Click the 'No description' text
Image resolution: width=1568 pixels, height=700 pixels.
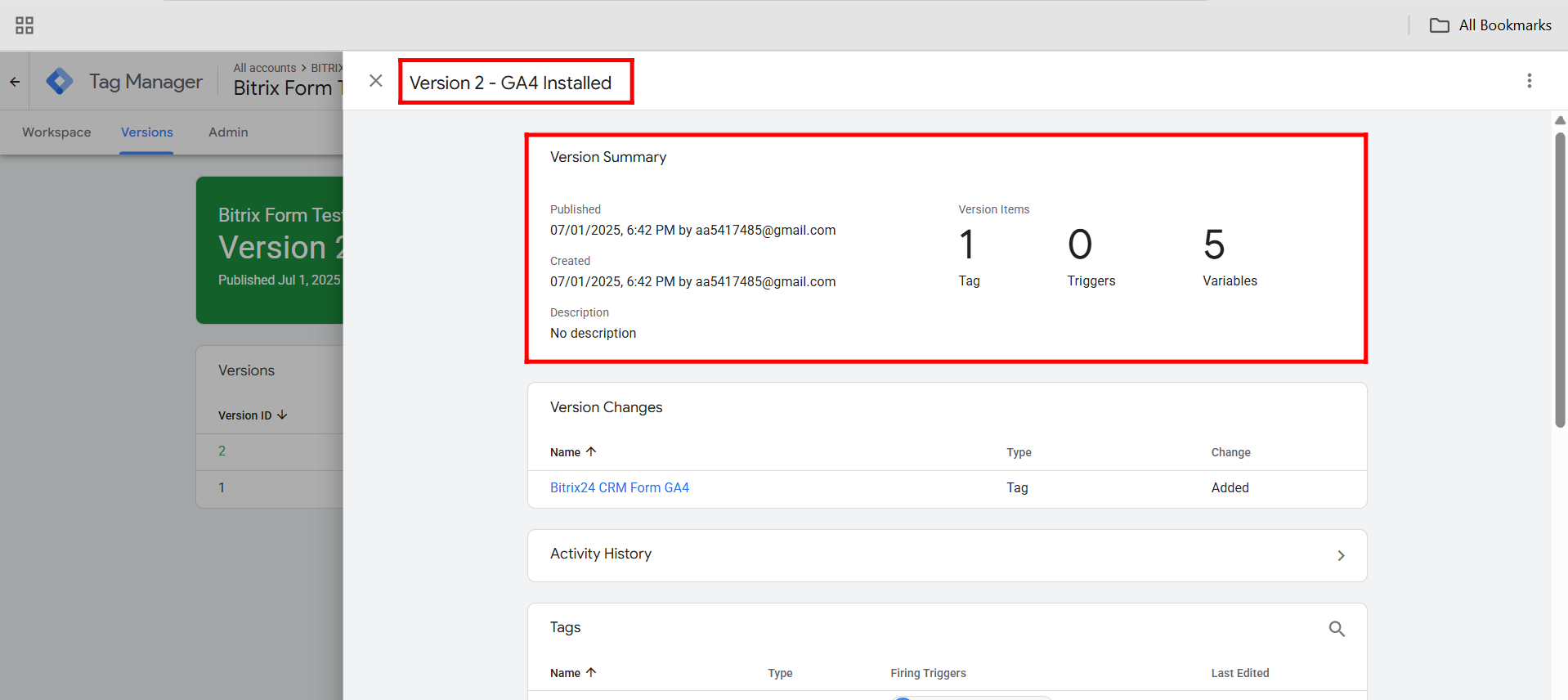(593, 333)
